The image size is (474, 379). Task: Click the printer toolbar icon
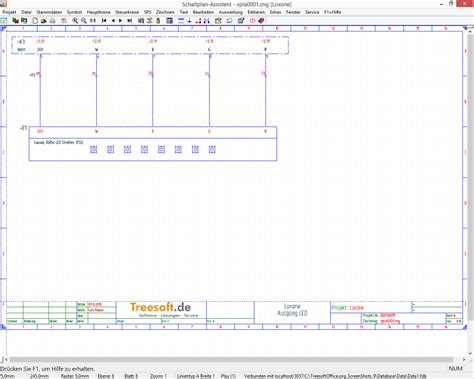click(x=52, y=21)
